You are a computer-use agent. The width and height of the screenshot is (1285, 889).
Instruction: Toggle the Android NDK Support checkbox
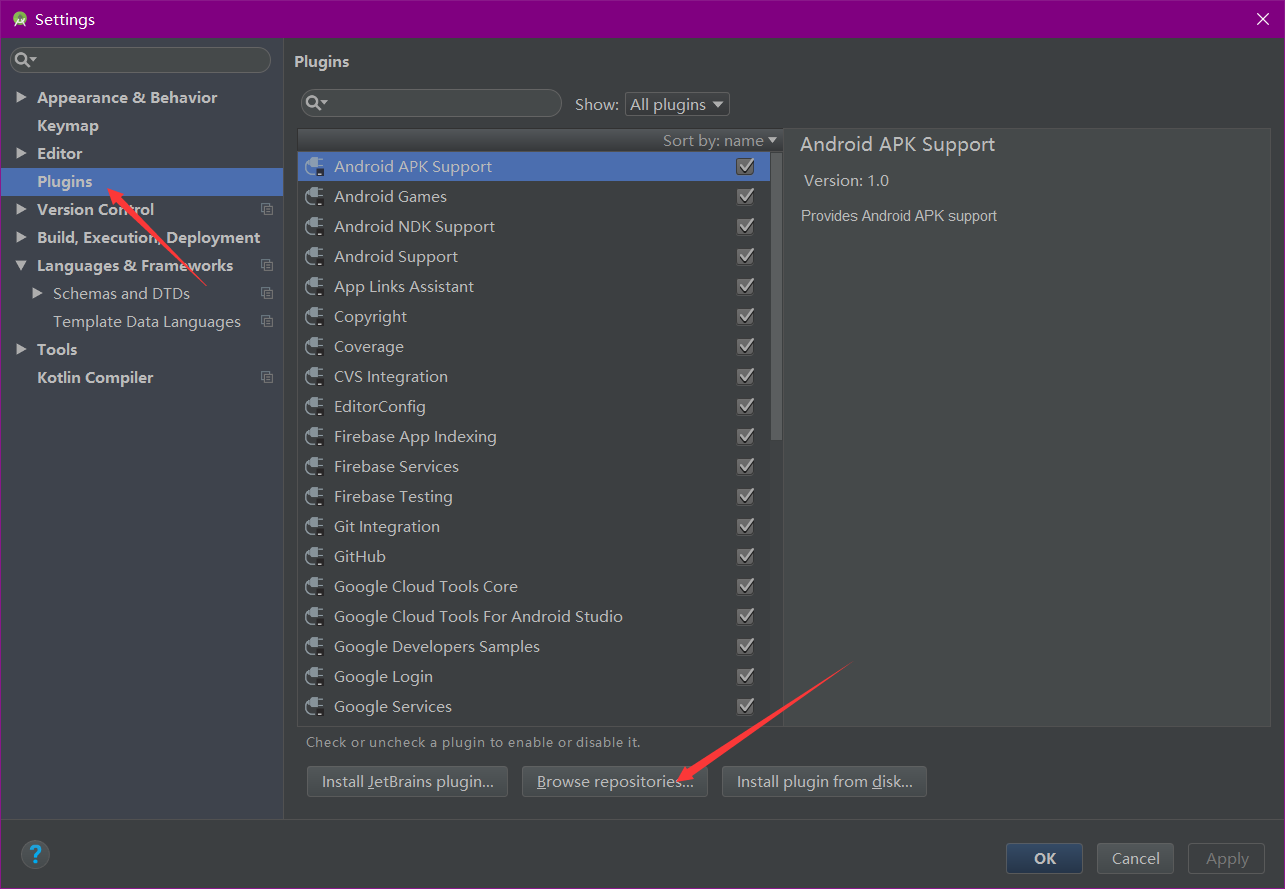click(745, 227)
